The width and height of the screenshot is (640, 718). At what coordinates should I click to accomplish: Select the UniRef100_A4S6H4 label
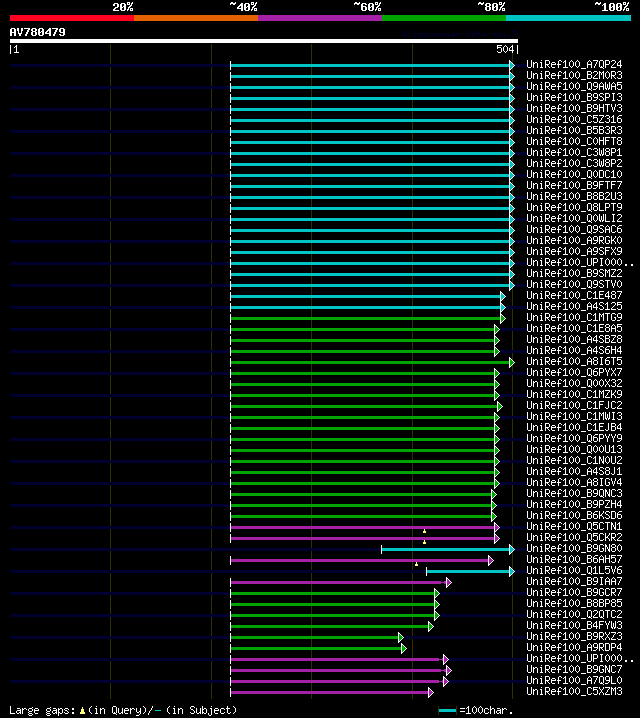point(574,350)
